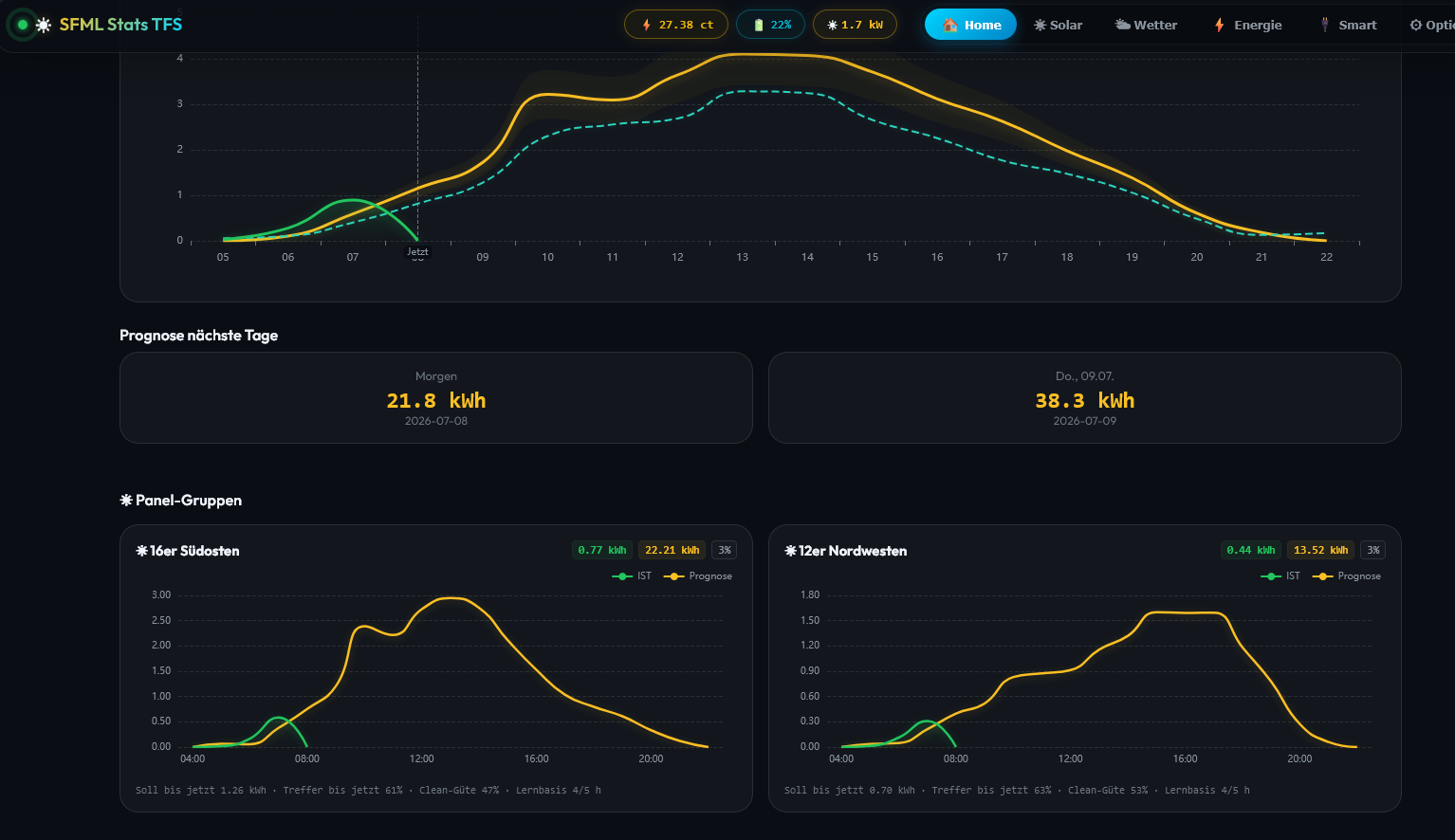
Task: Click the sun icon in 1.7 kW badge
Action: point(832,25)
